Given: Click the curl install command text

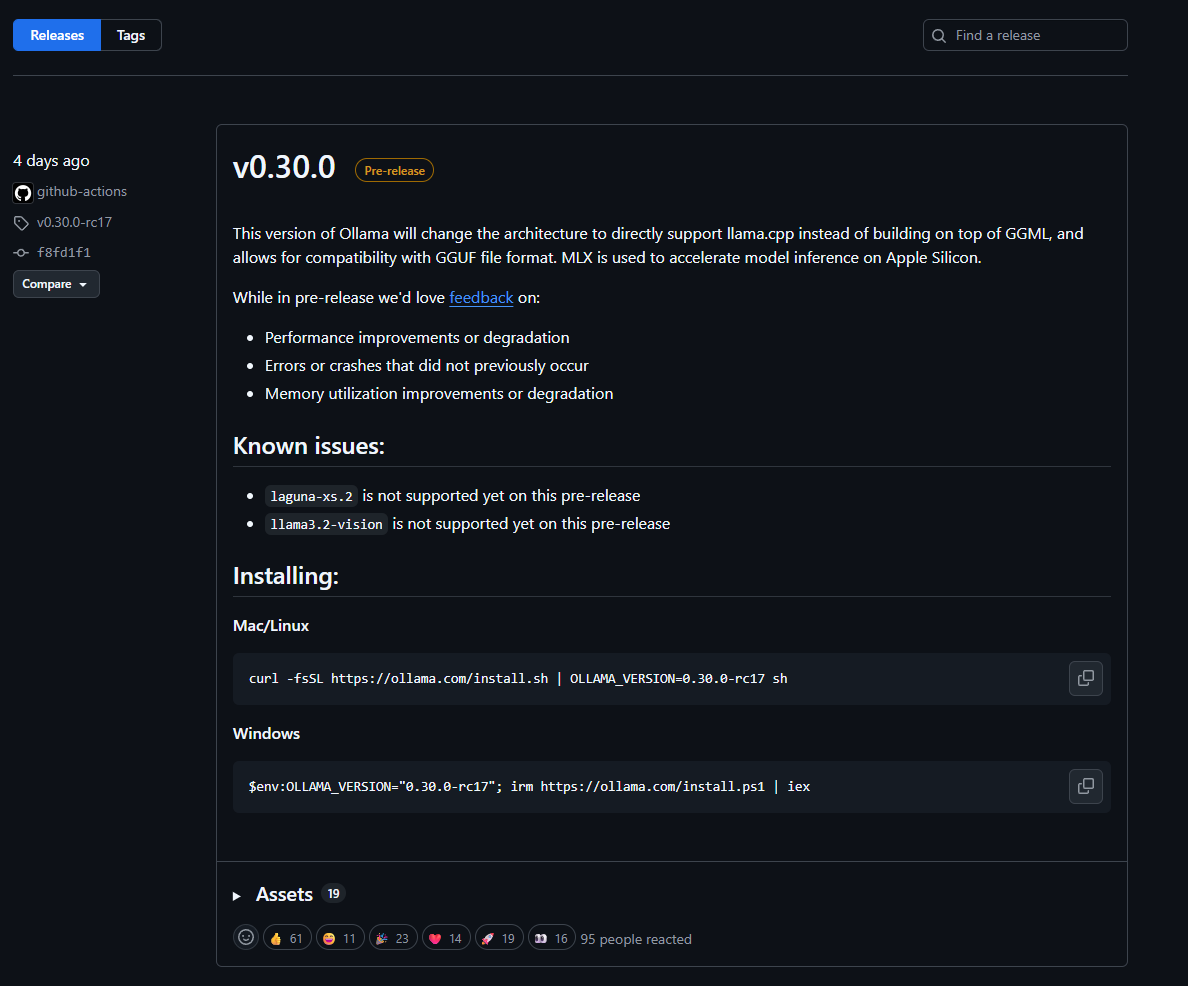Looking at the screenshot, I should point(518,678).
